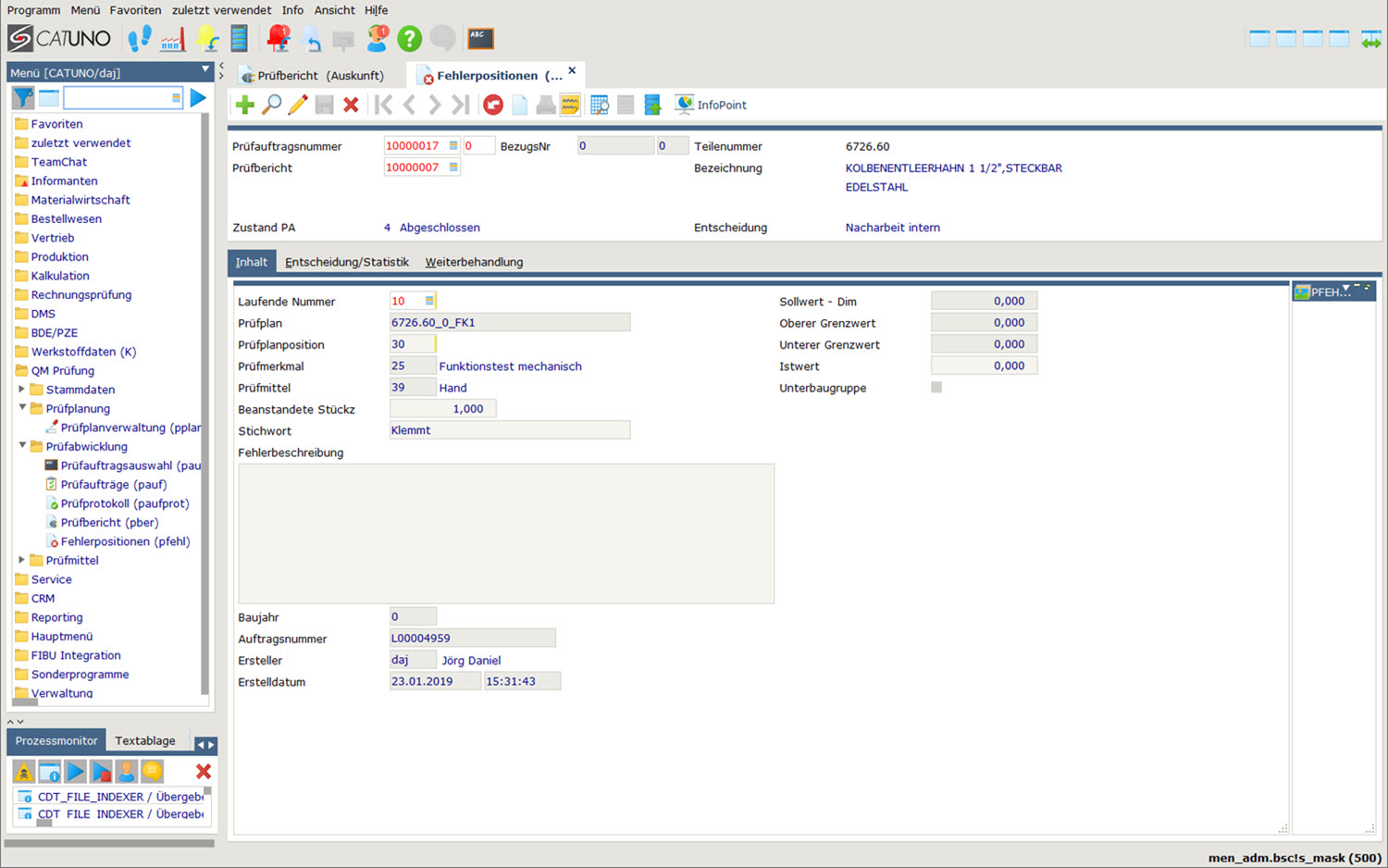The height and width of the screenshot is (868, 1388).
Task: Click the red X delete record icon
Action: tap(351, 105)
